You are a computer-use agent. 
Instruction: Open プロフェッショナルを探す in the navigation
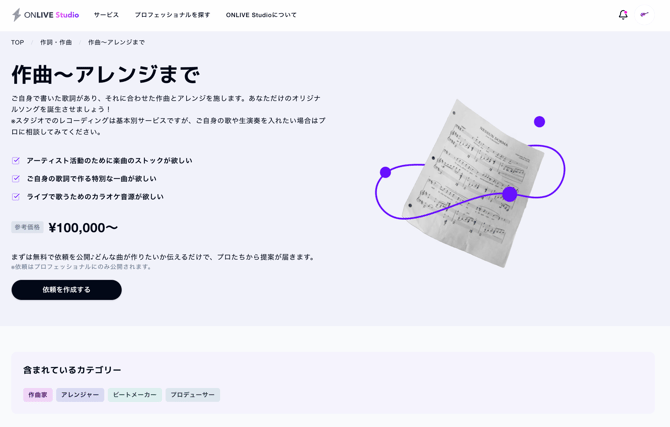point(173,15)
